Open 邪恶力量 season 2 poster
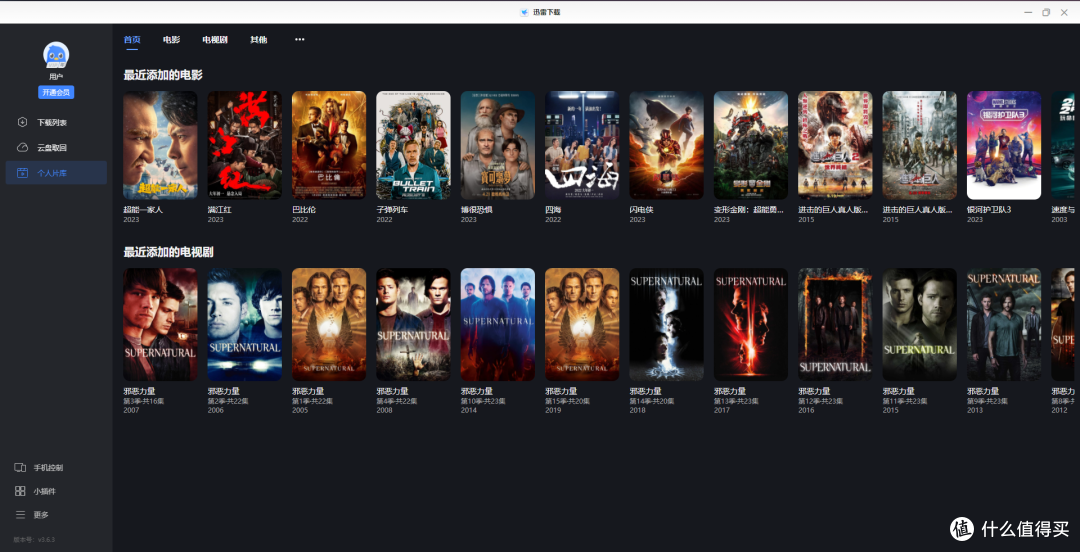Viewport: 1080px width, 552px height. (x=245, y=324)
